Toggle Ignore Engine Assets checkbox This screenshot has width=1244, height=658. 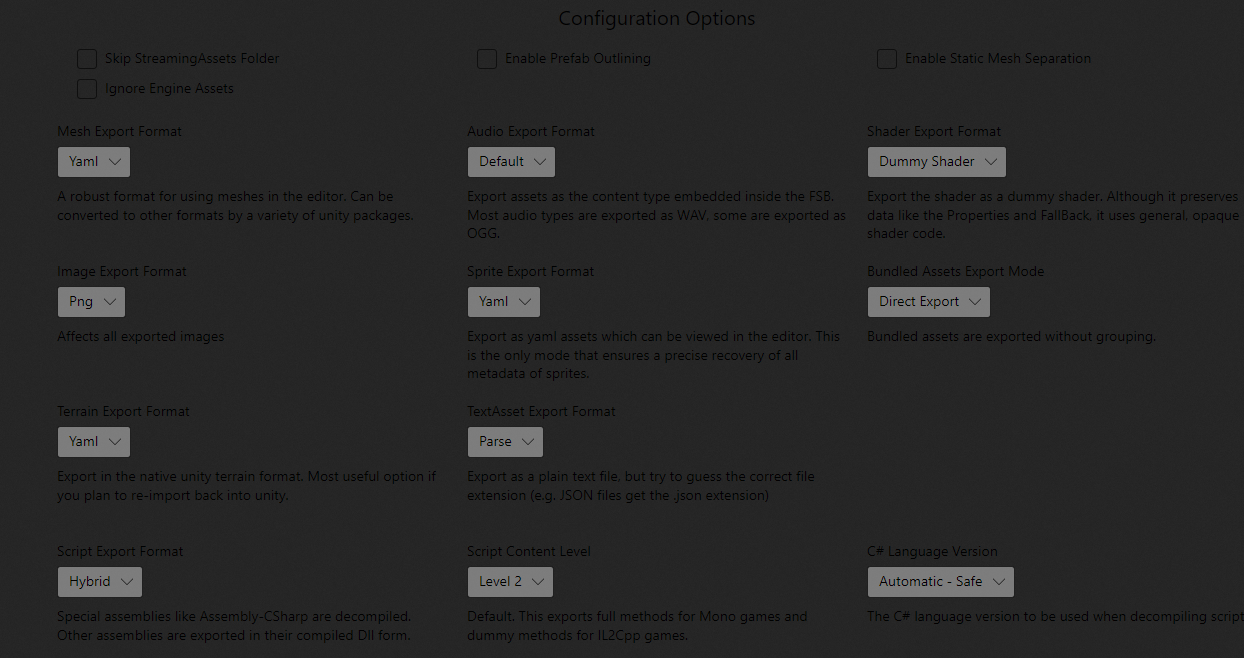click(87, 89)
